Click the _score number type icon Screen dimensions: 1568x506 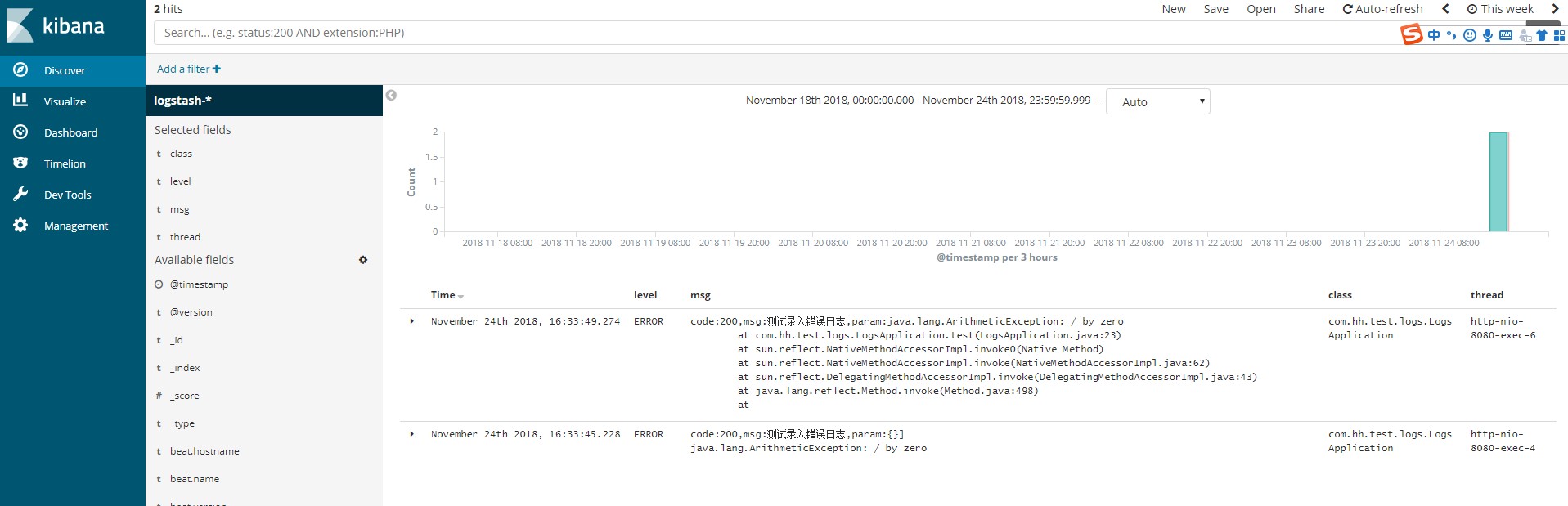point(159,396)
